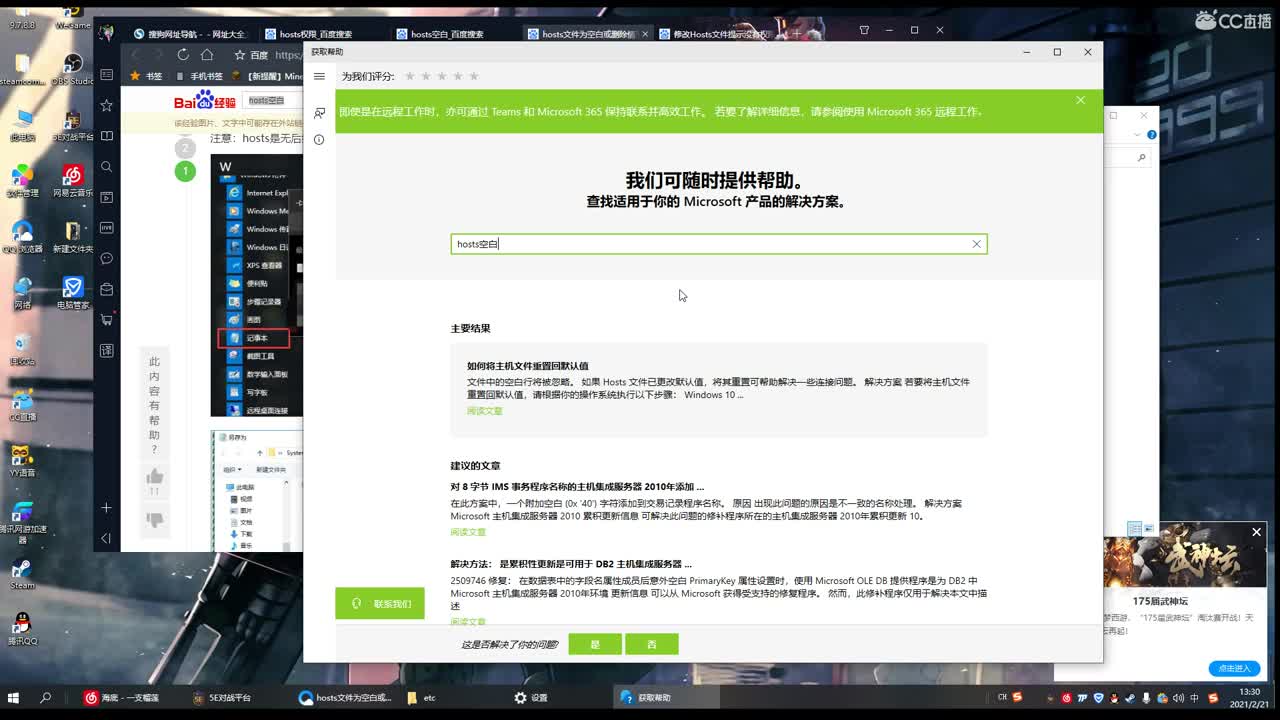
Task: Switch to 设置 in taskbar
Action: click(x=530, y=698)
